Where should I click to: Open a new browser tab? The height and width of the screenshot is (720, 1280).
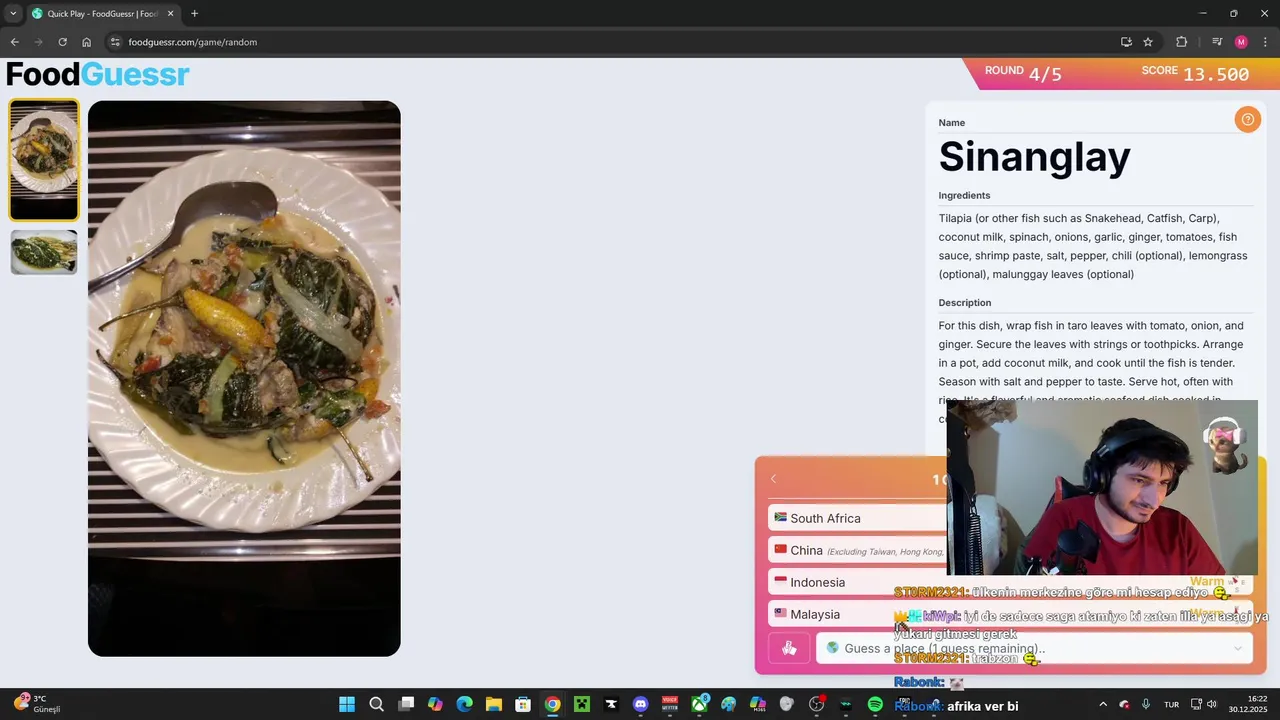[x=194, y=14]
